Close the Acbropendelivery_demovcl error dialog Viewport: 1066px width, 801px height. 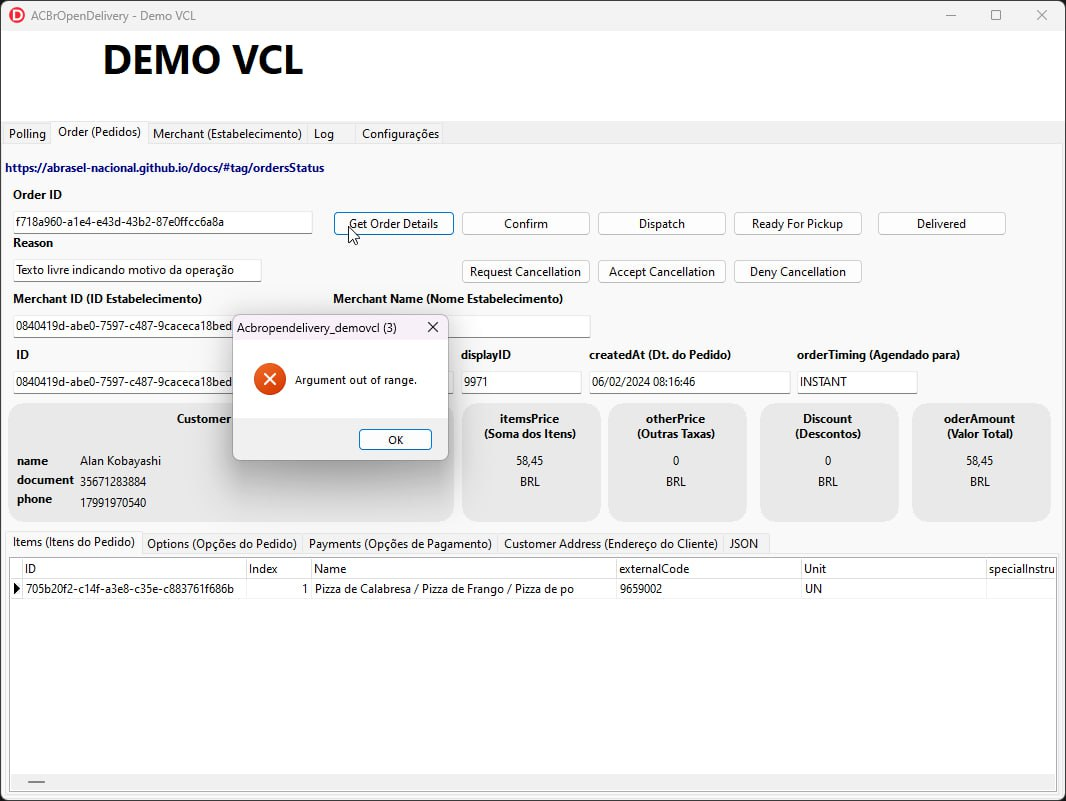coord(432,327)
